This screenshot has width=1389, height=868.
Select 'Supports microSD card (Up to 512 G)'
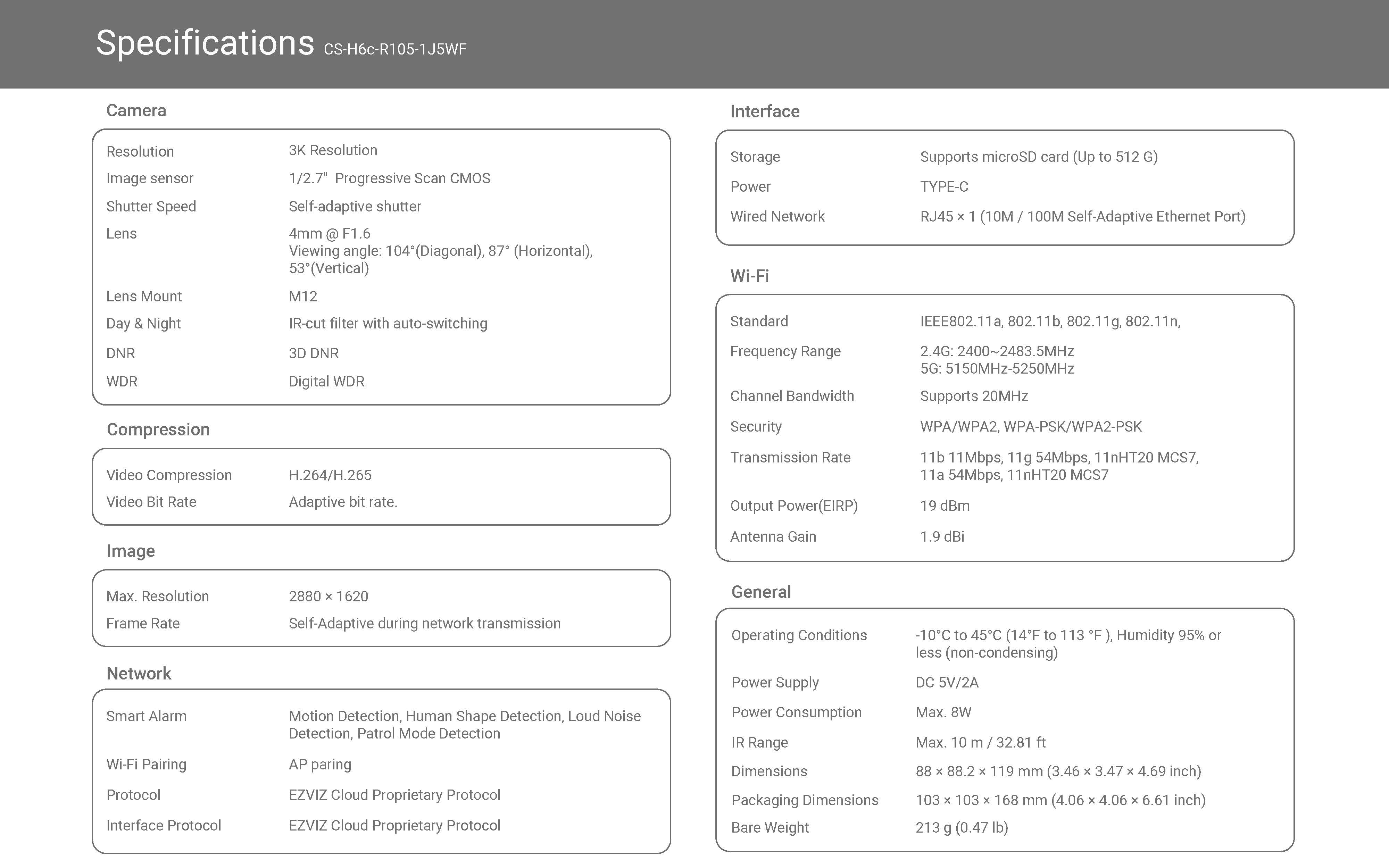coord(1039,157)
